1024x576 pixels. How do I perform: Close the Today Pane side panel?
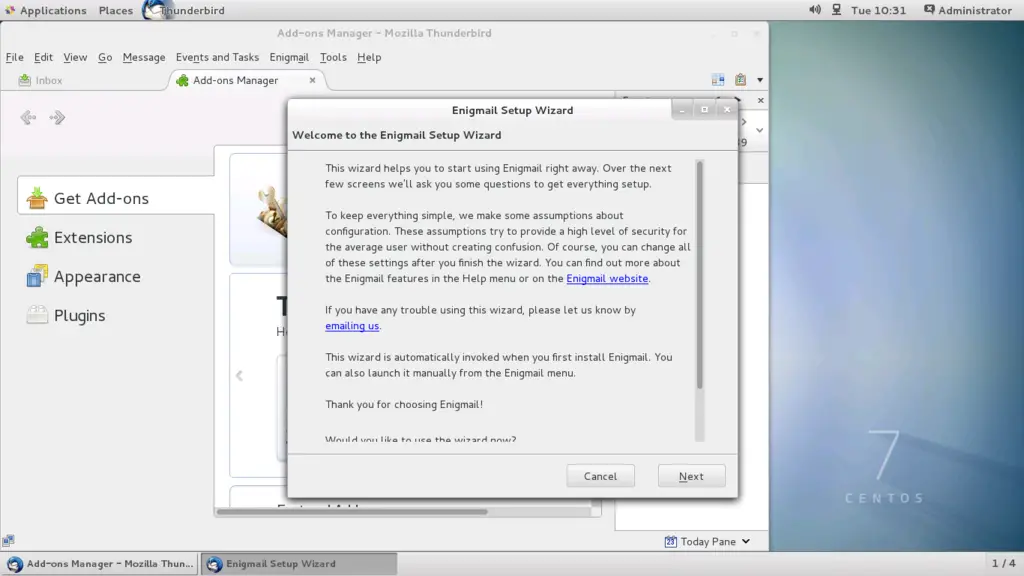point(760,100)
